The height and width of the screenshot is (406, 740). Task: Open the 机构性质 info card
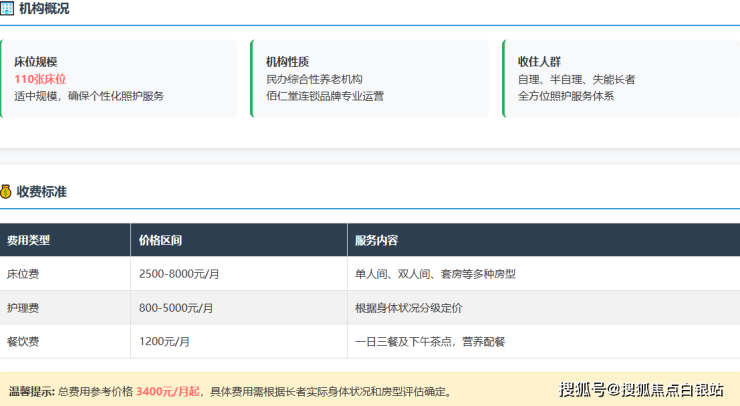click(369, 78)
